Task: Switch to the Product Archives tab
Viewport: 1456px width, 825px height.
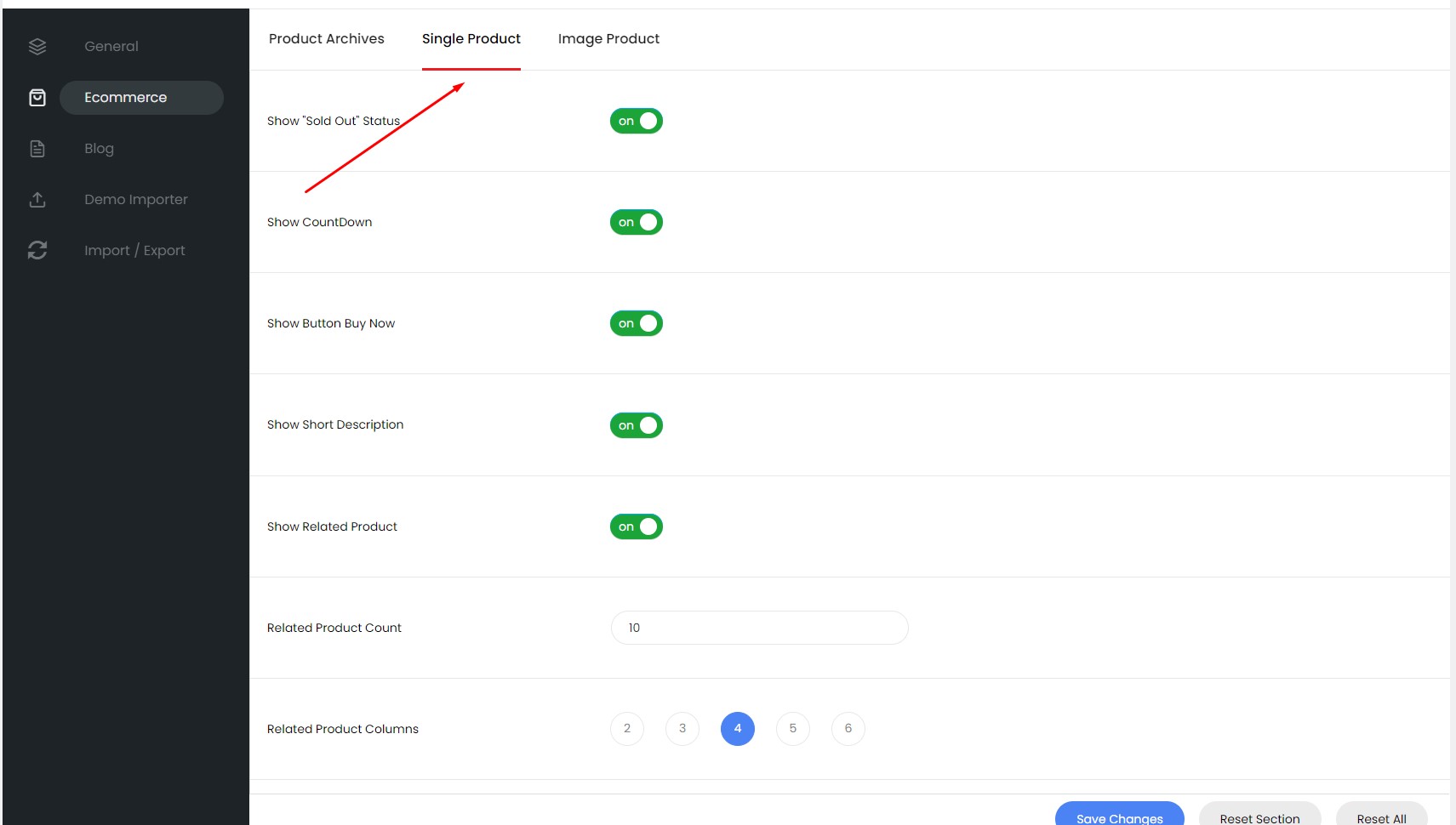Action: pos(326,39)
